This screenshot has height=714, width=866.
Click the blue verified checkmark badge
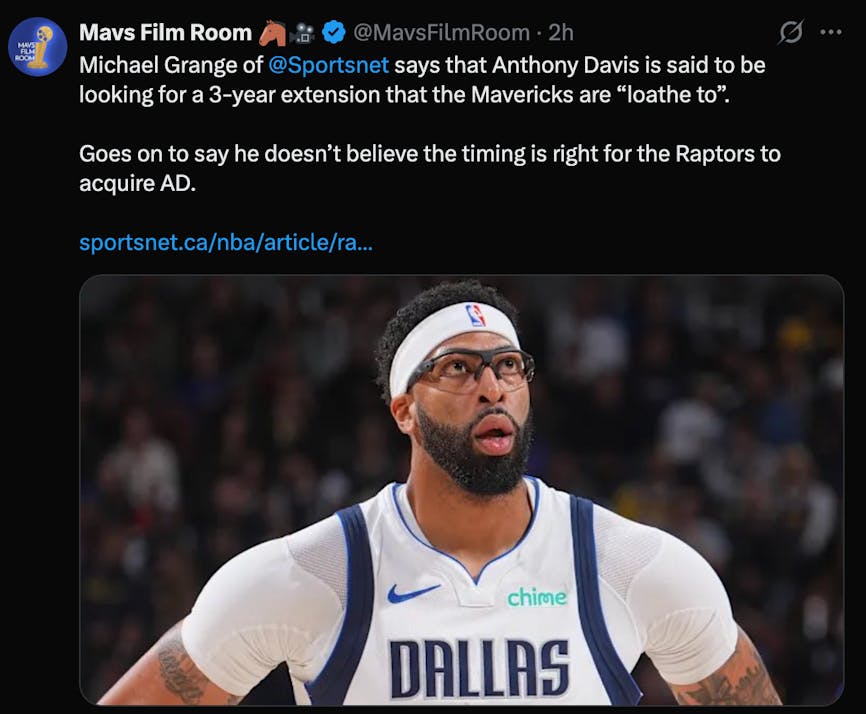point(333,32)
